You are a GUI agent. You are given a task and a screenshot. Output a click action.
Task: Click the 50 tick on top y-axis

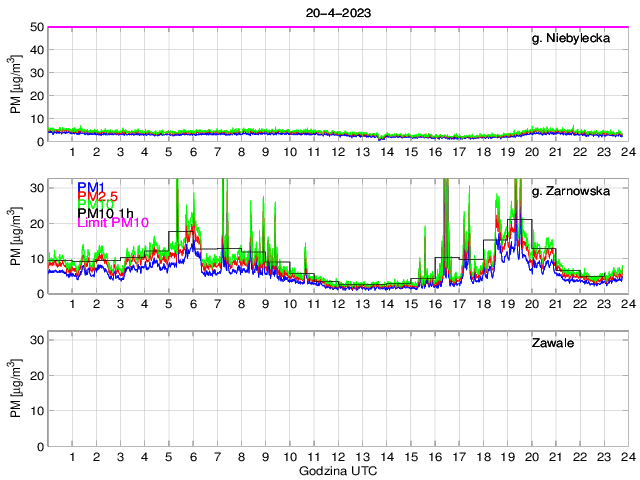pos(36,27)
